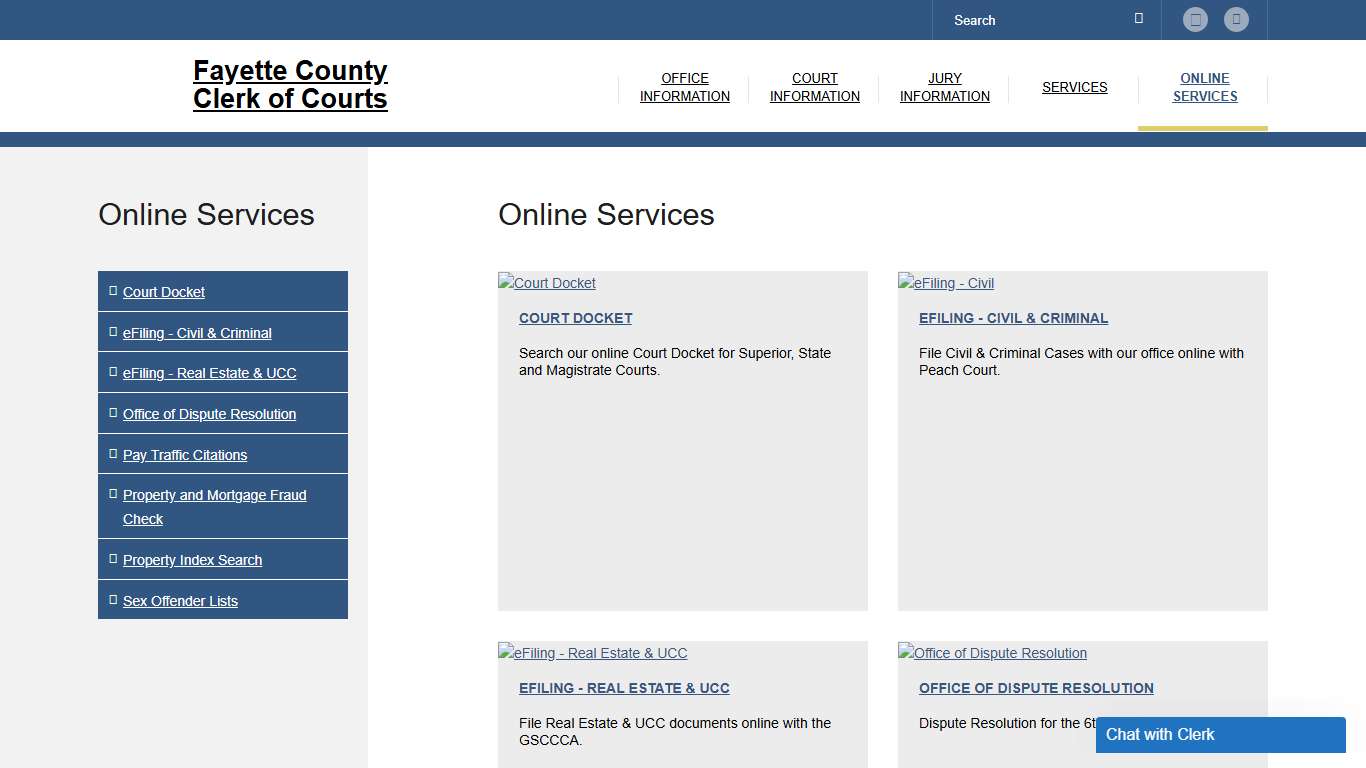Image resolution: width=1366 pixels, height=768 pixels.
Task: Open the Court Information menu
Action: 814,87
